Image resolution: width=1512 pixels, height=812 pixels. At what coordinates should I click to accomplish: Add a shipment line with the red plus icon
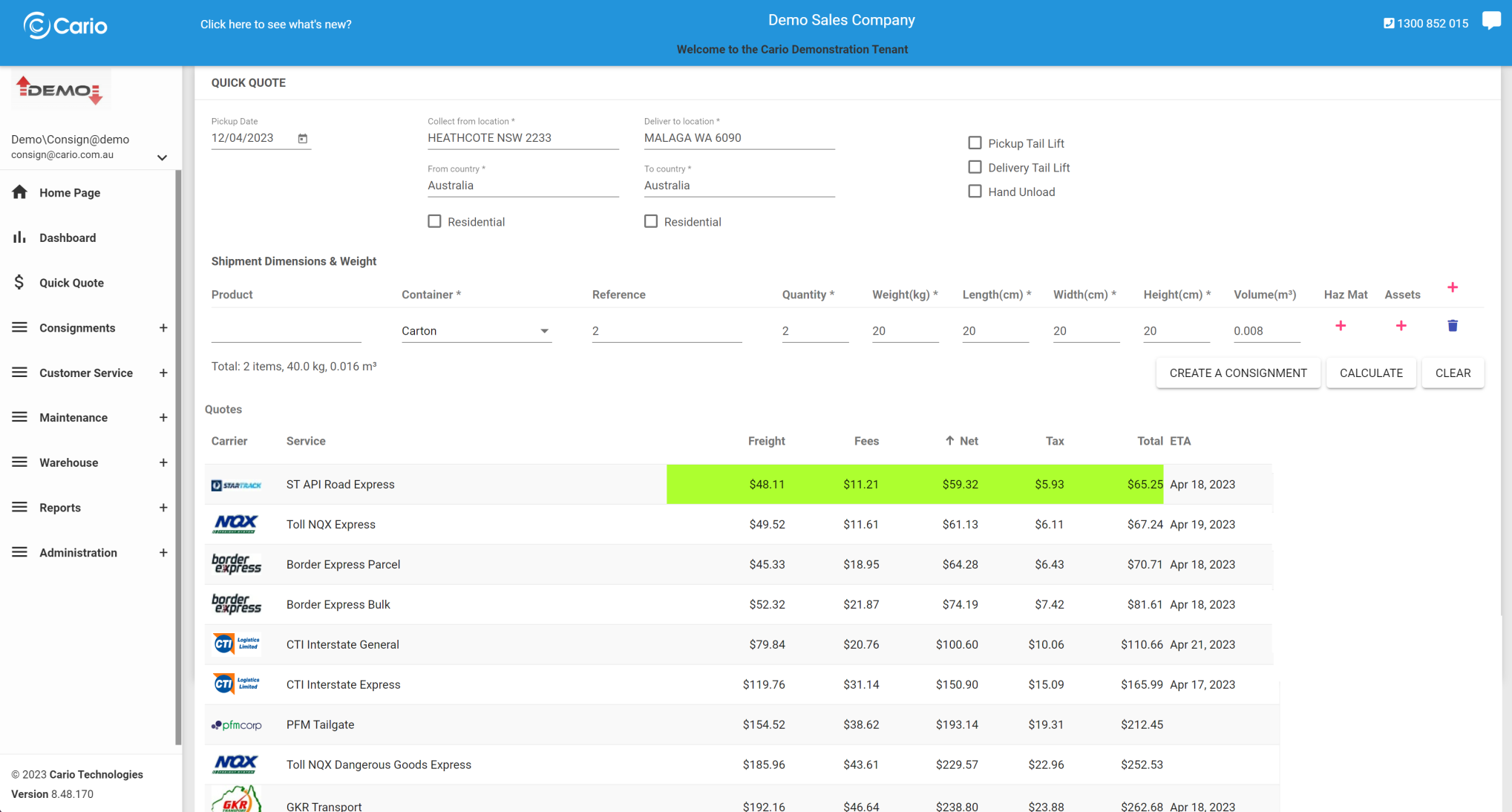[x=1453, y=287]
